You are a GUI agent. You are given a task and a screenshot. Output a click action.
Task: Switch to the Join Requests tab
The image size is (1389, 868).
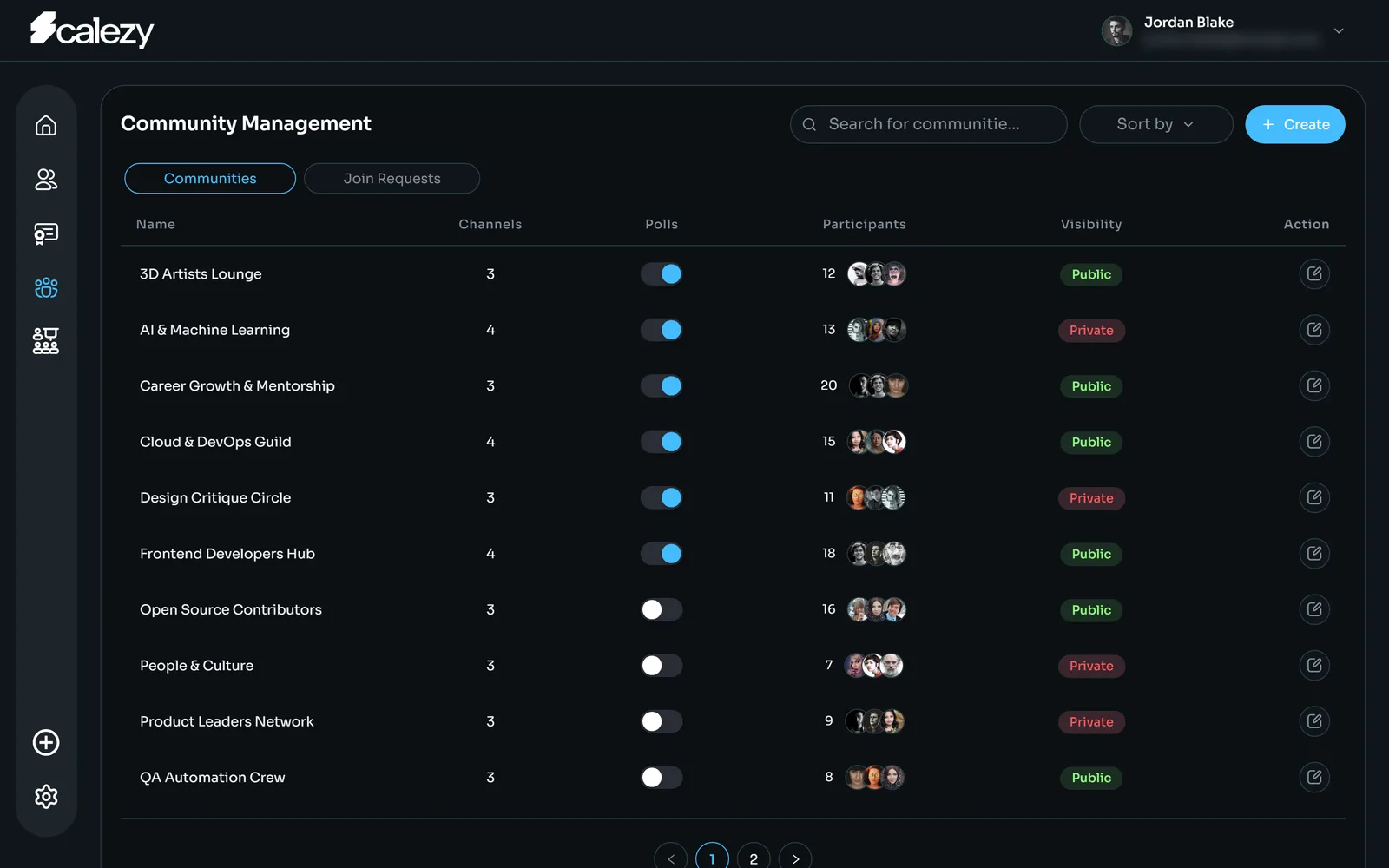pos(392,178)
